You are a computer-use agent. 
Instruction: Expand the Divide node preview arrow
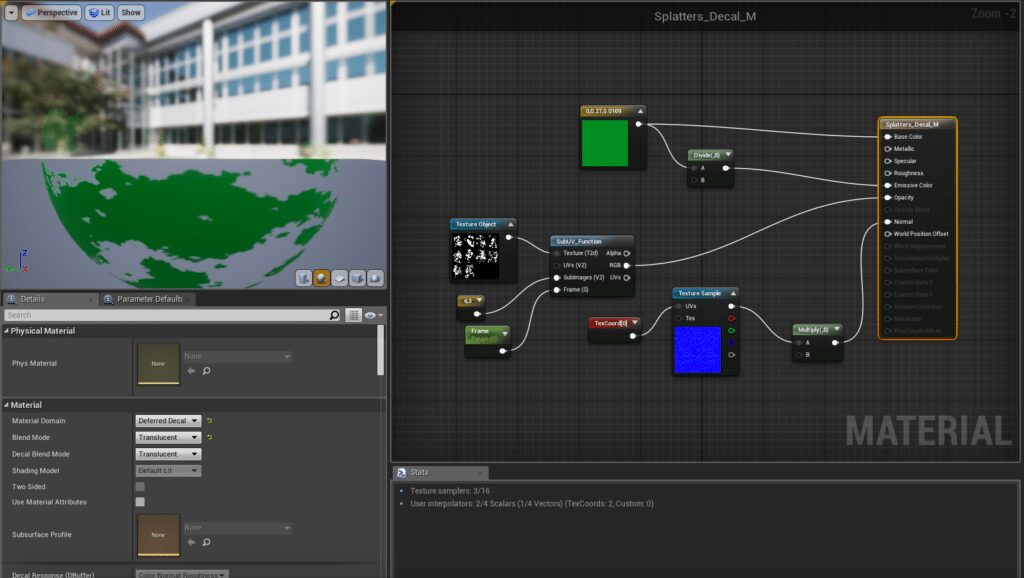click(x=728, y=155)
